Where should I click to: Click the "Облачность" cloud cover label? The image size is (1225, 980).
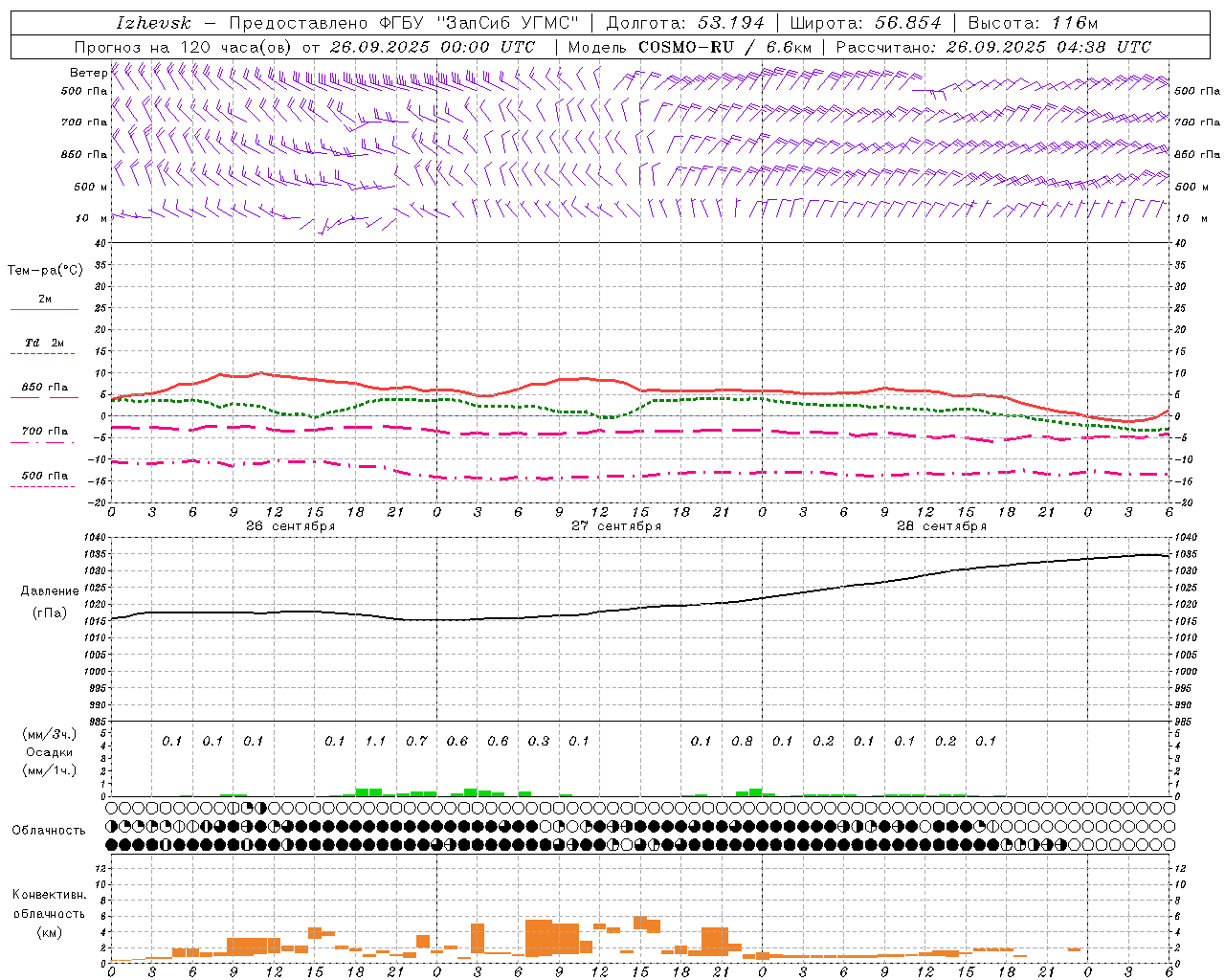pyautogui.click(x=48, y=831)
